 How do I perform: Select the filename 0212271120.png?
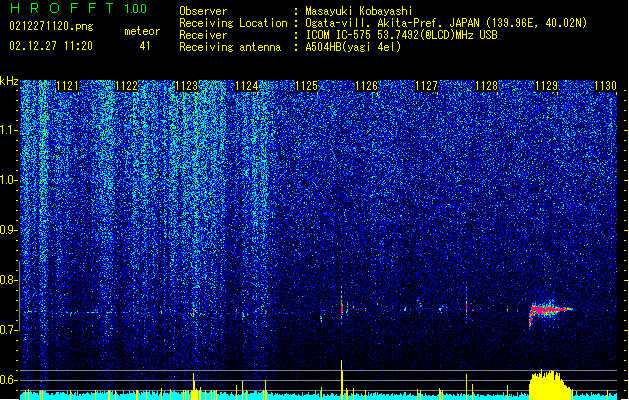coord(51,27)
